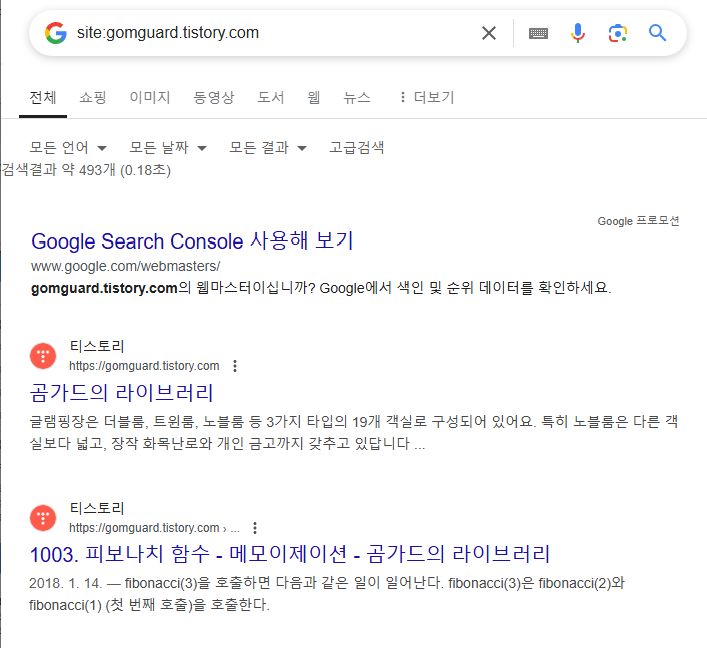
Task: Click the search box containing site:gomguard.tistory.com
Action: click(x=271, y=33)
